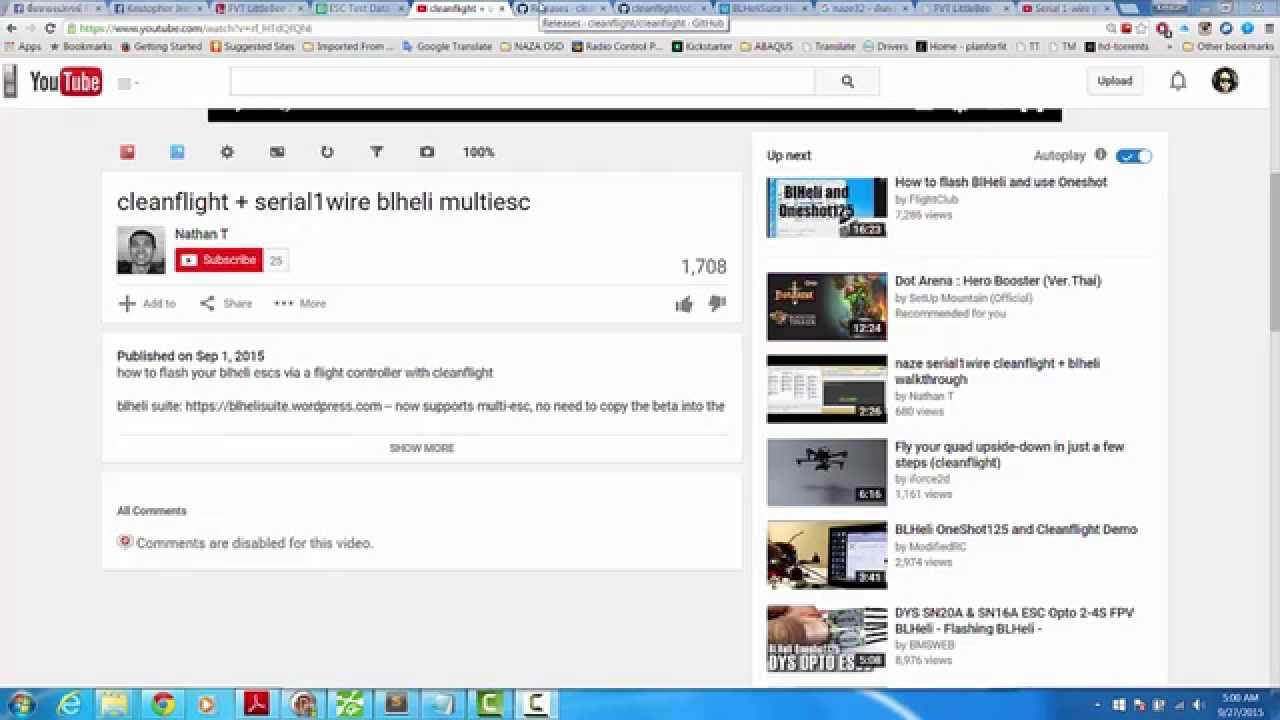The height and width of the screenshot is (720, 1280).
Task: Like the video with thumbs up
Action: pyautogui.click(x=684, y=304)
